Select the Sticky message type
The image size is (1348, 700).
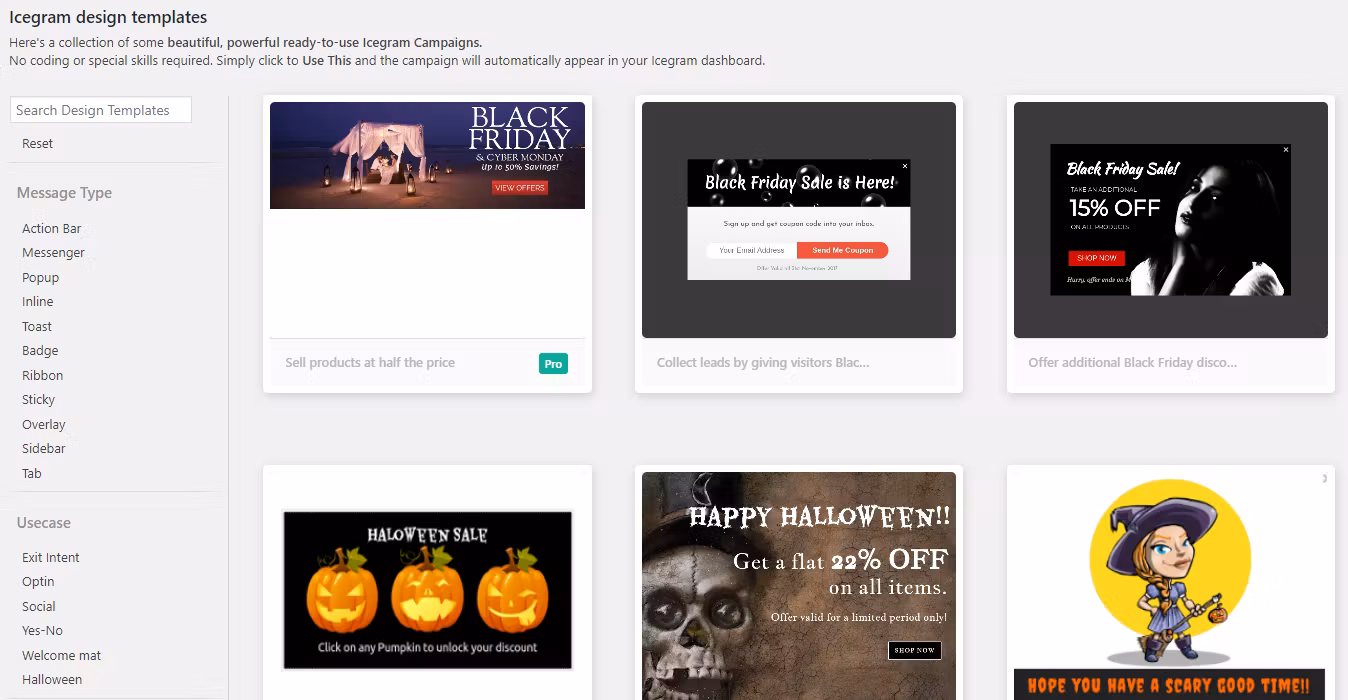pyautogui.click(x=38, y=399)
